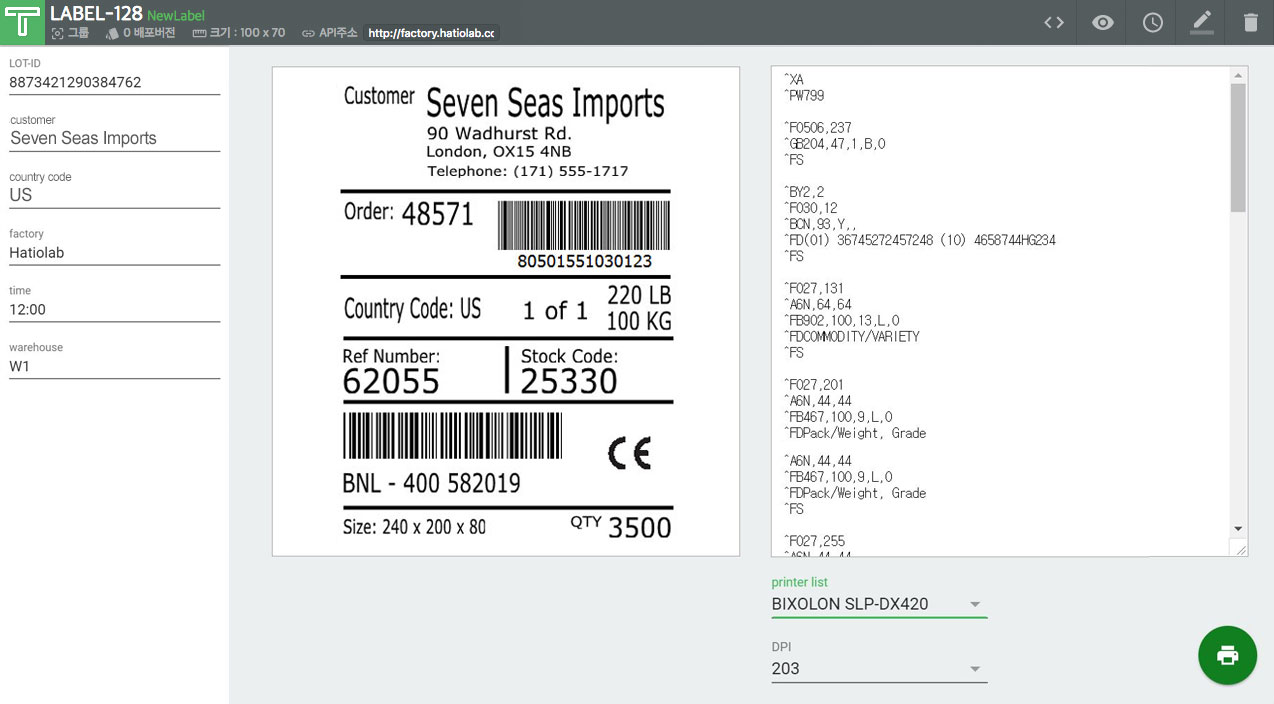This screenshot has width=1274, height=704.
Task: Open the code view brackets icon
Action: (x=1054, y=22)
